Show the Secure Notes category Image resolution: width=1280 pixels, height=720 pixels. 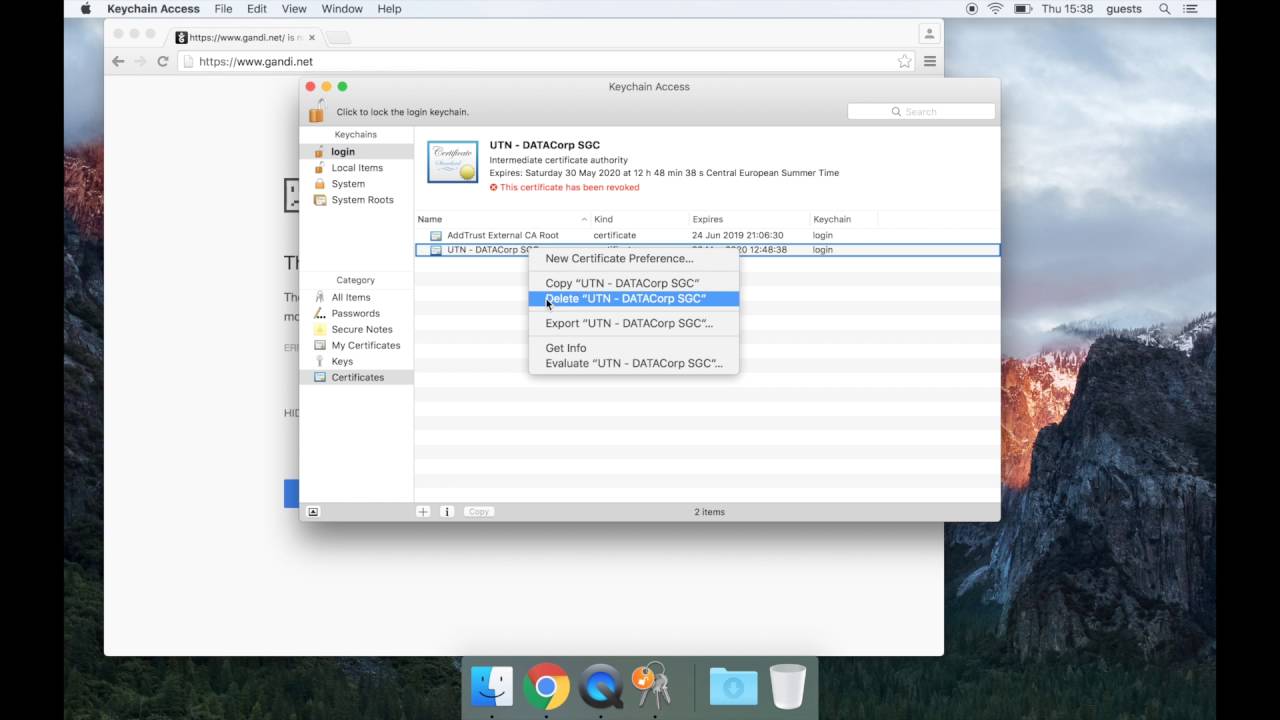click(356, 329)
